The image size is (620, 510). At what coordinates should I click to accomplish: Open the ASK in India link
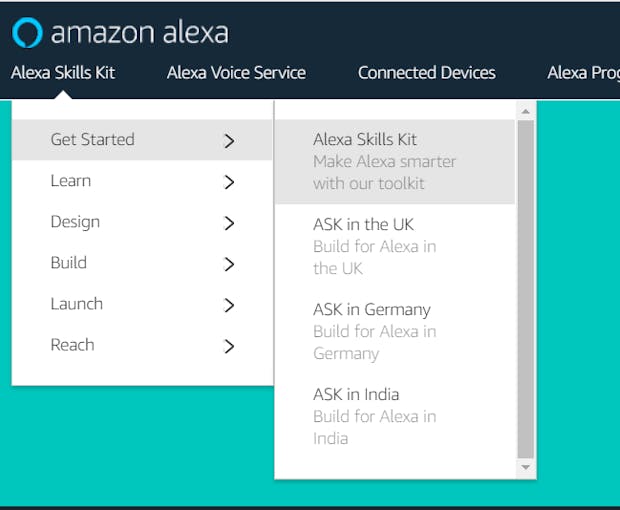tap(395, 416)
